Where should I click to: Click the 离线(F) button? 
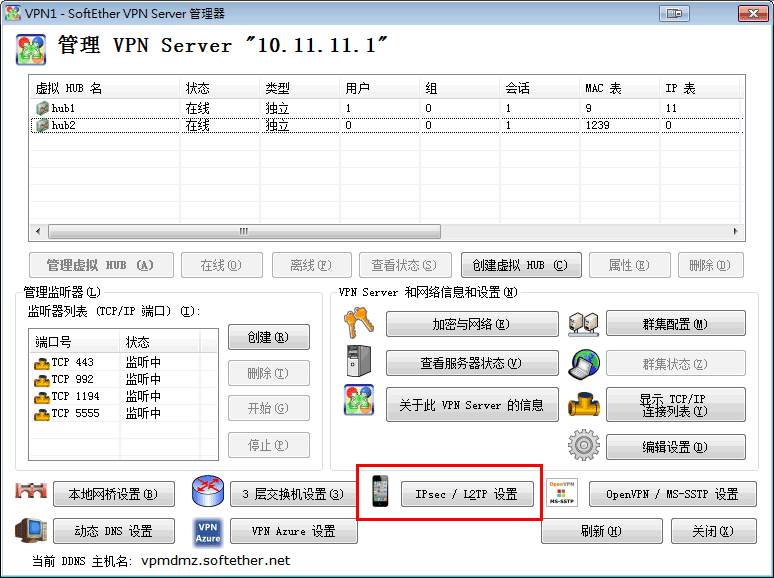click(311, 265)
